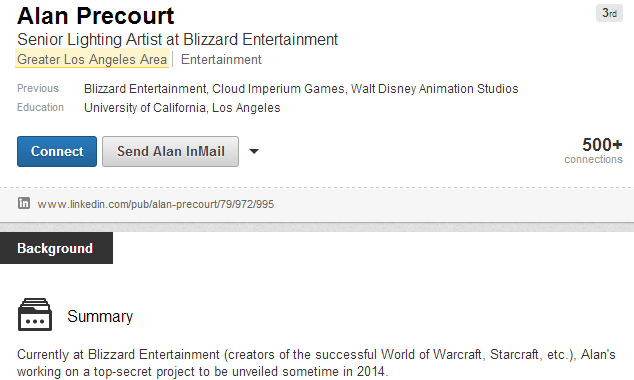Click the Entertainment industry link
Image resolution: width=634 pixels, height=380 pixels.
(221, 60)
